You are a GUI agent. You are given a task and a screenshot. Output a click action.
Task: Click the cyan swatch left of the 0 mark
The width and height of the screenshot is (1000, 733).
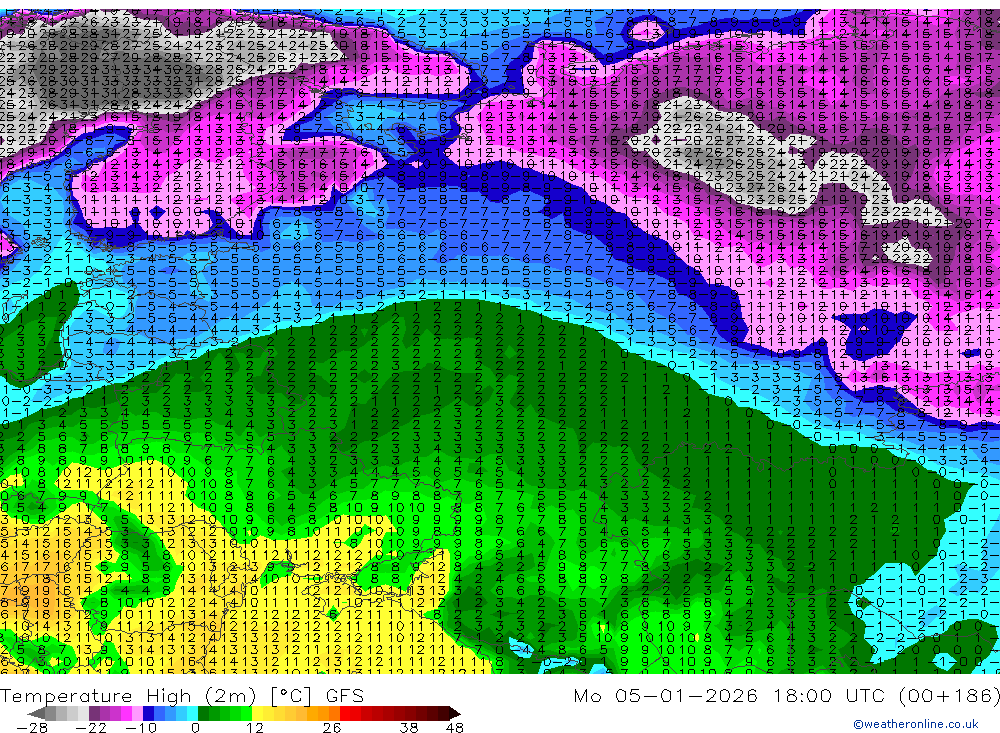tap(193, 714)
